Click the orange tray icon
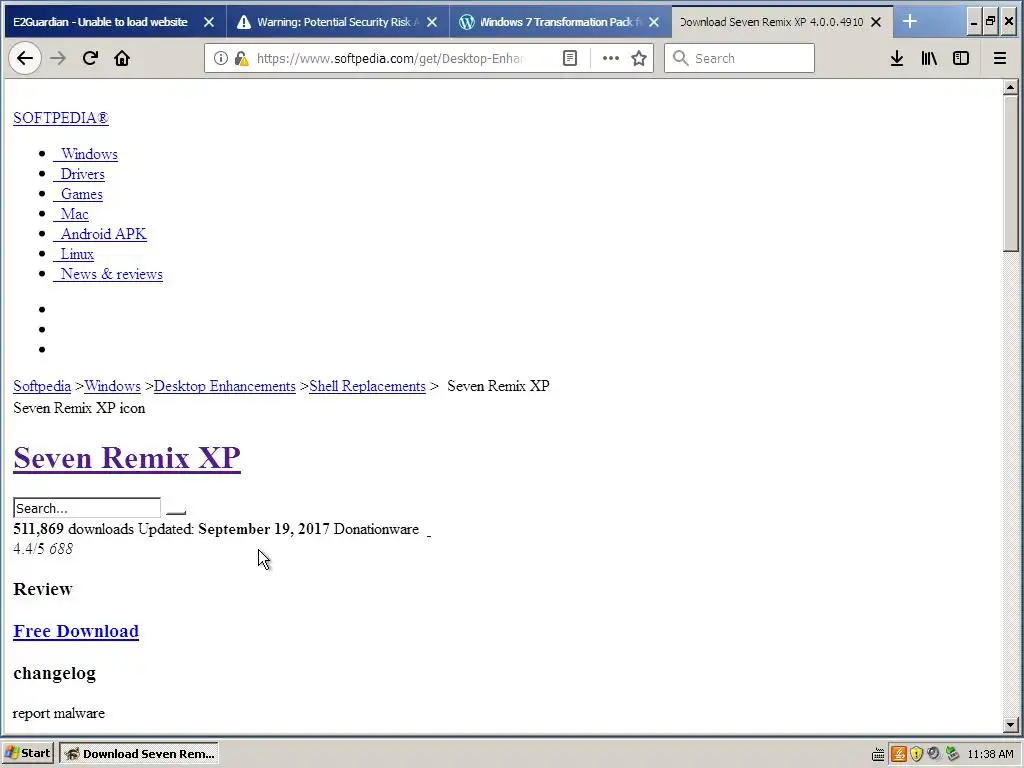 click(899, 754)
